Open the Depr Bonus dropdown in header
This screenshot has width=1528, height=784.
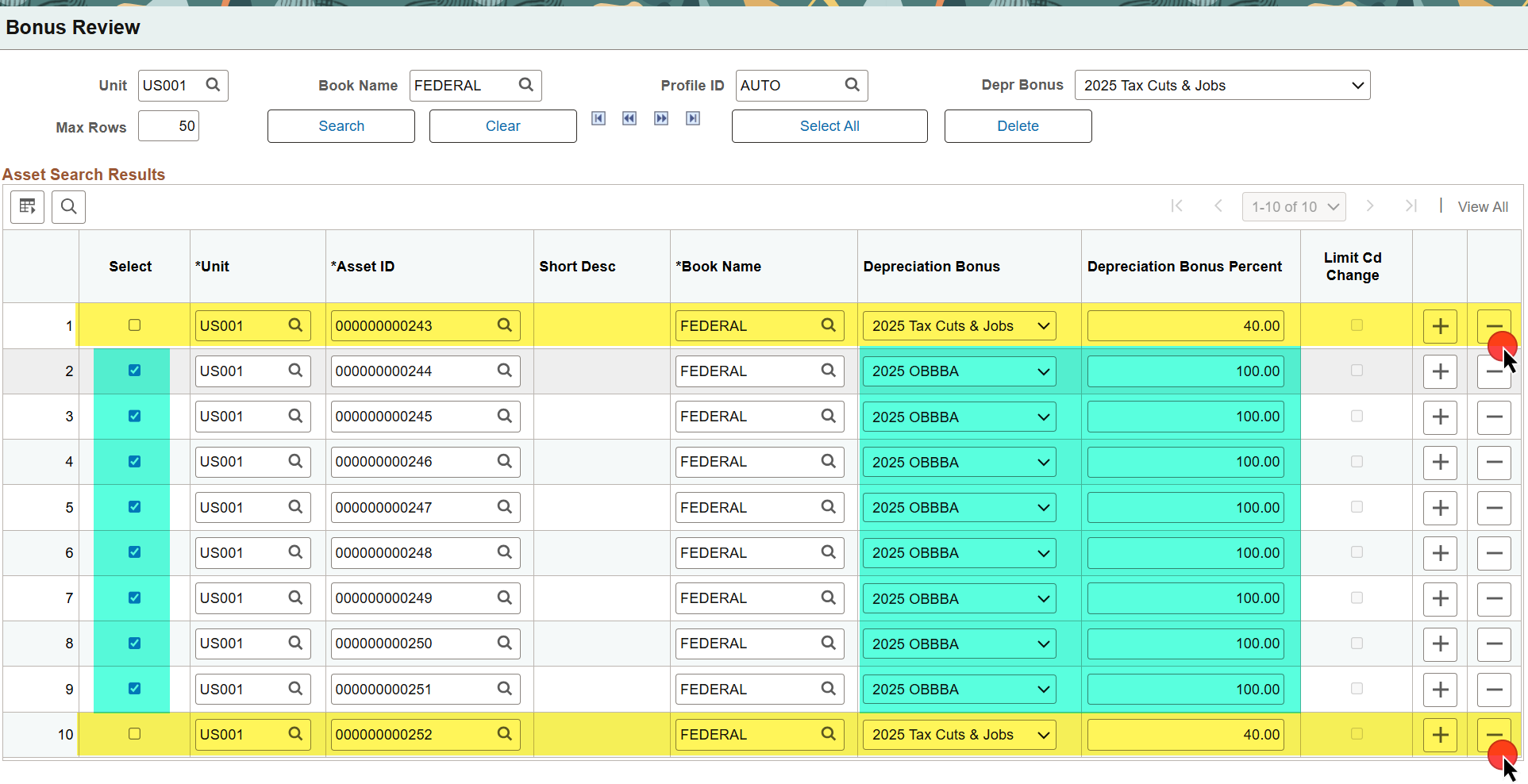(x=1222, y=86)
